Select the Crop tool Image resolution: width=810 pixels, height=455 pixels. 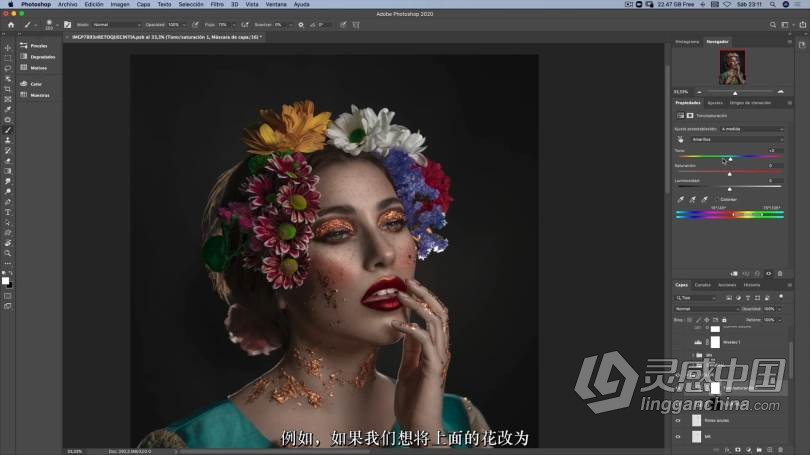(x=8, y=89)
